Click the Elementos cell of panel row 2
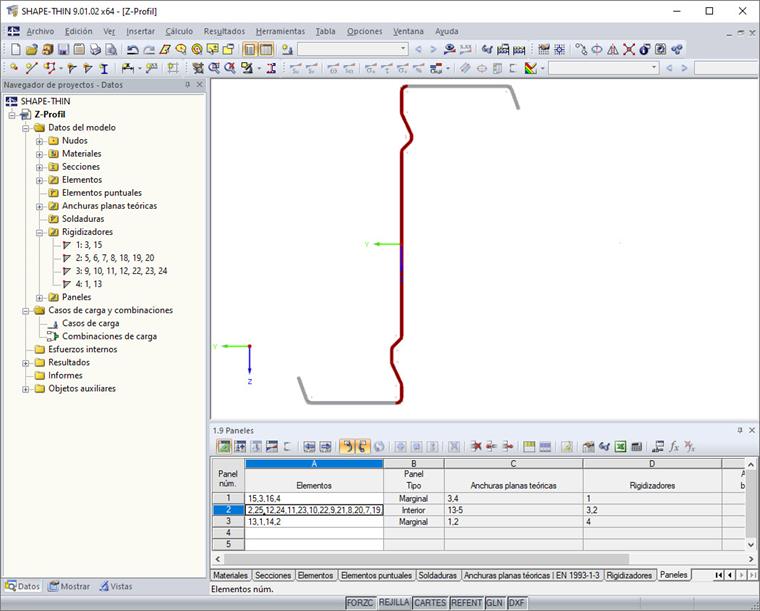 314,510
